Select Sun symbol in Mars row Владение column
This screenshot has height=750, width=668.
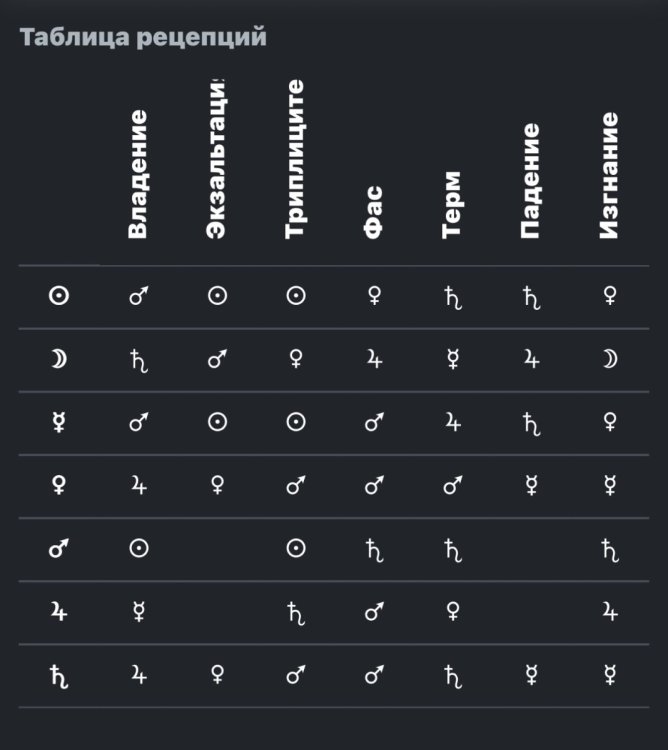(x=138, y=550)
